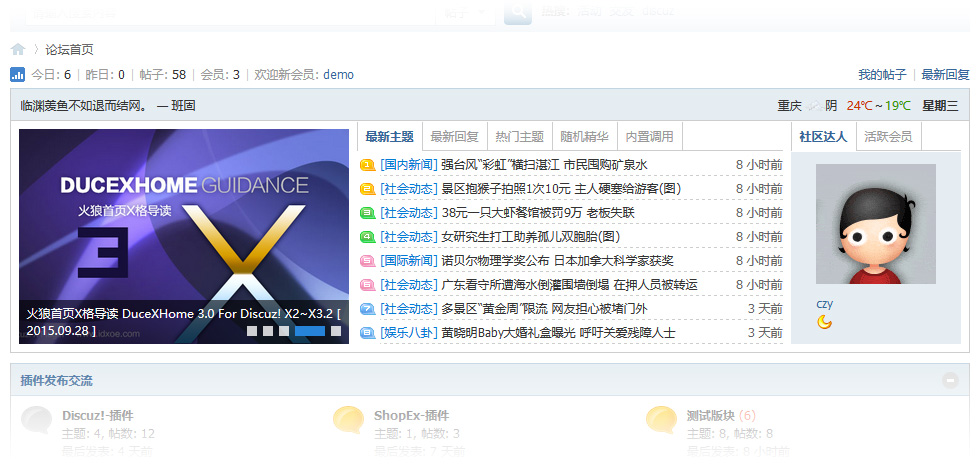980x470 pixels.
Task: Show the 活跃会员 tab
Action: point(888,137)
